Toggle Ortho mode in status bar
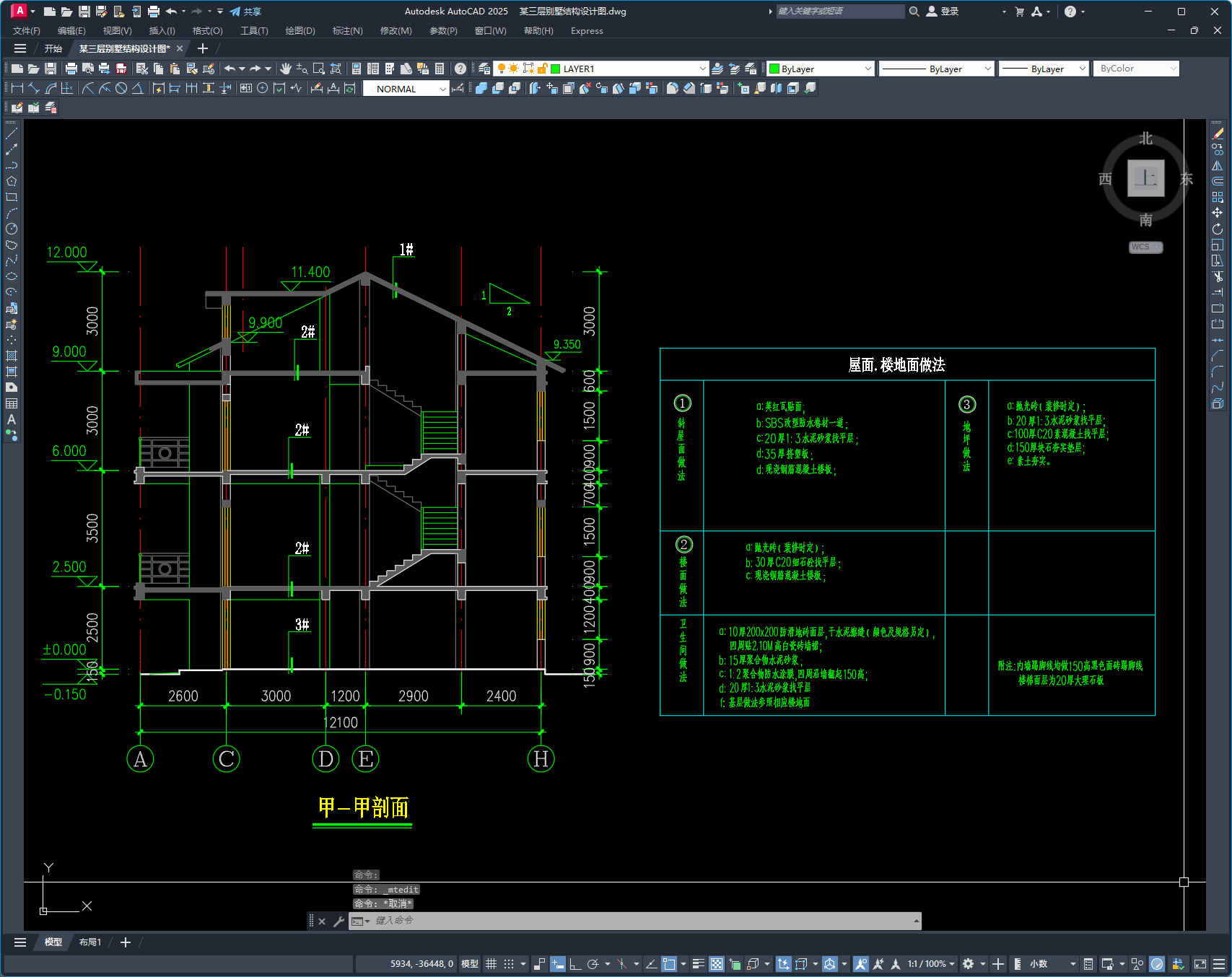This screenshot has height=977, width=1232. [x=575, y=963]
